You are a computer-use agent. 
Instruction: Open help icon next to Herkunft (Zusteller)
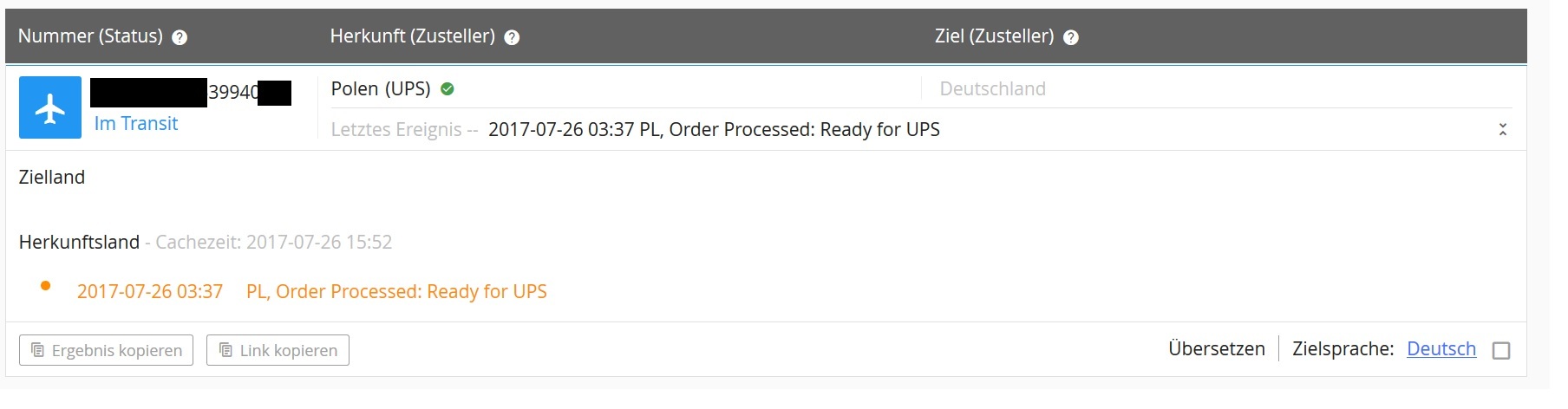pos(512,37)
